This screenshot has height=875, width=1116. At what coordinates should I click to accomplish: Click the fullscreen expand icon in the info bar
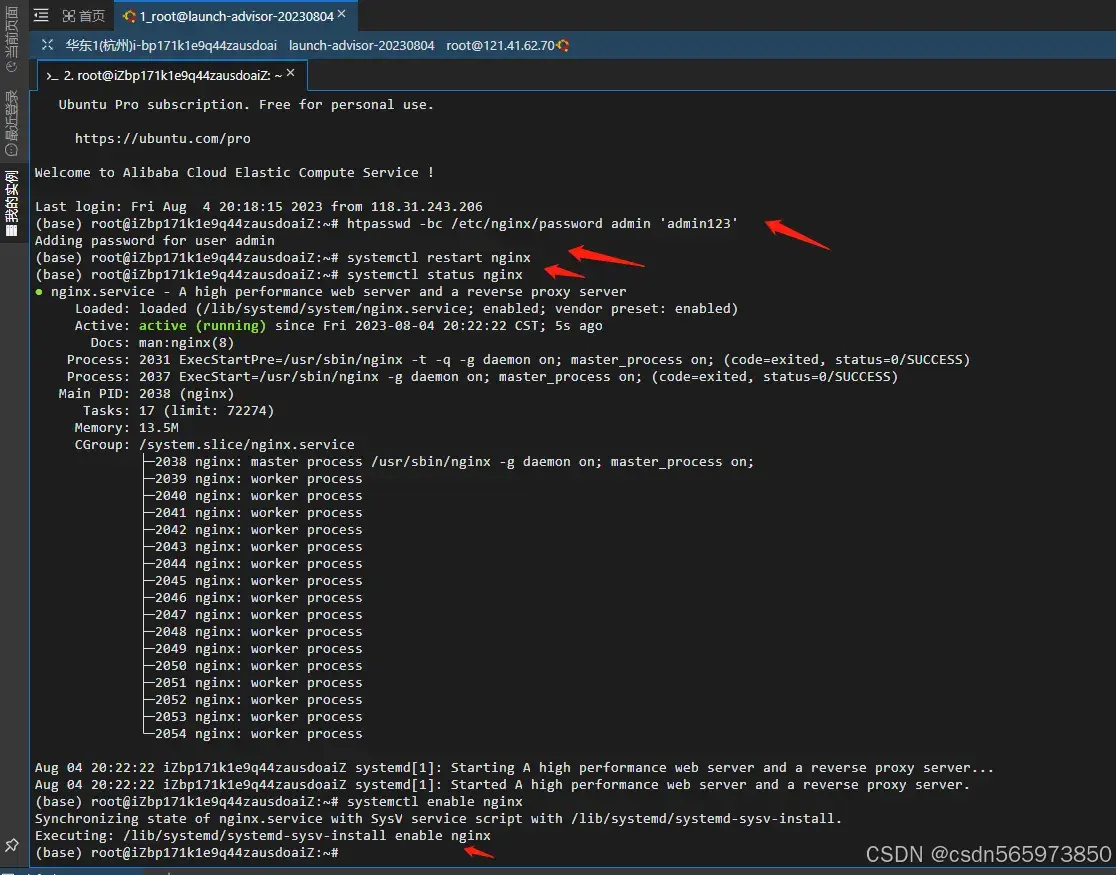point(47,45)
